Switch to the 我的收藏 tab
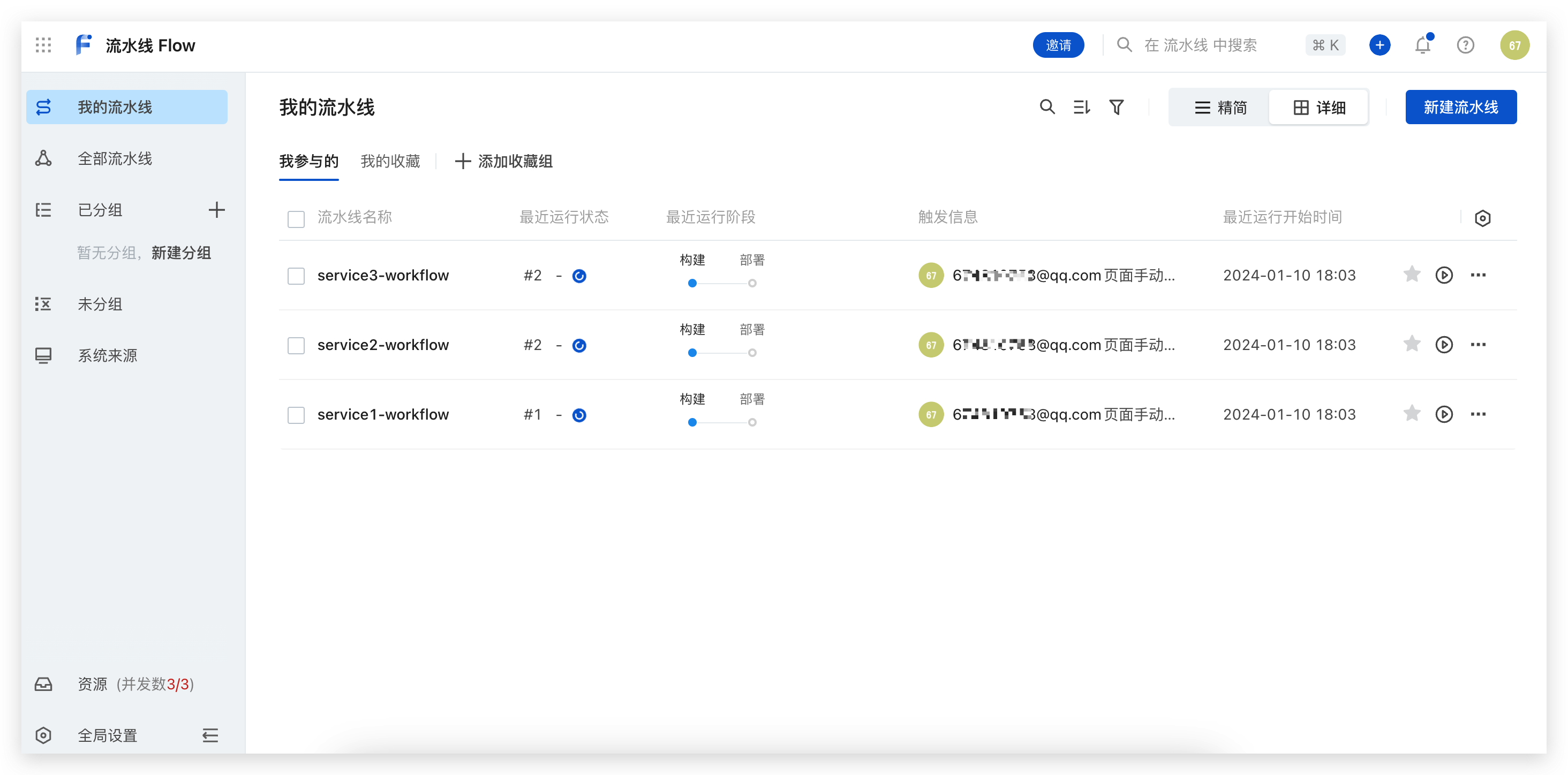1568x775 pixels. (390, 161)
